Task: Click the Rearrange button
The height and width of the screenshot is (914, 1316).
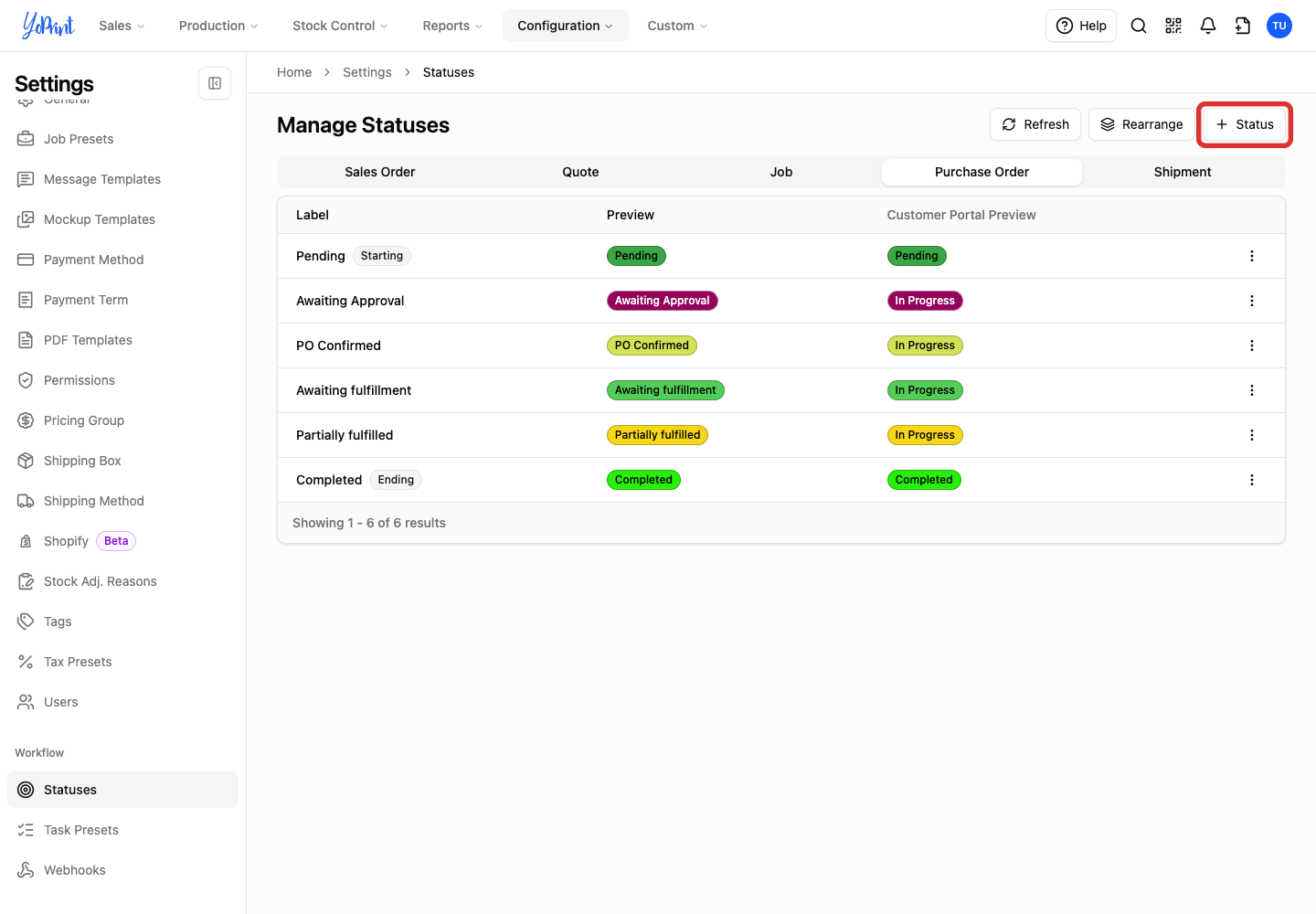Action: pyautogui.click(x=1141, y=124)
